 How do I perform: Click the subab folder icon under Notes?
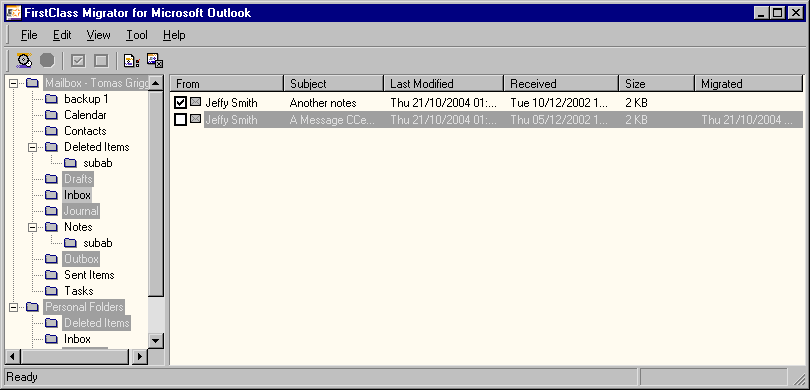(70, 243)
